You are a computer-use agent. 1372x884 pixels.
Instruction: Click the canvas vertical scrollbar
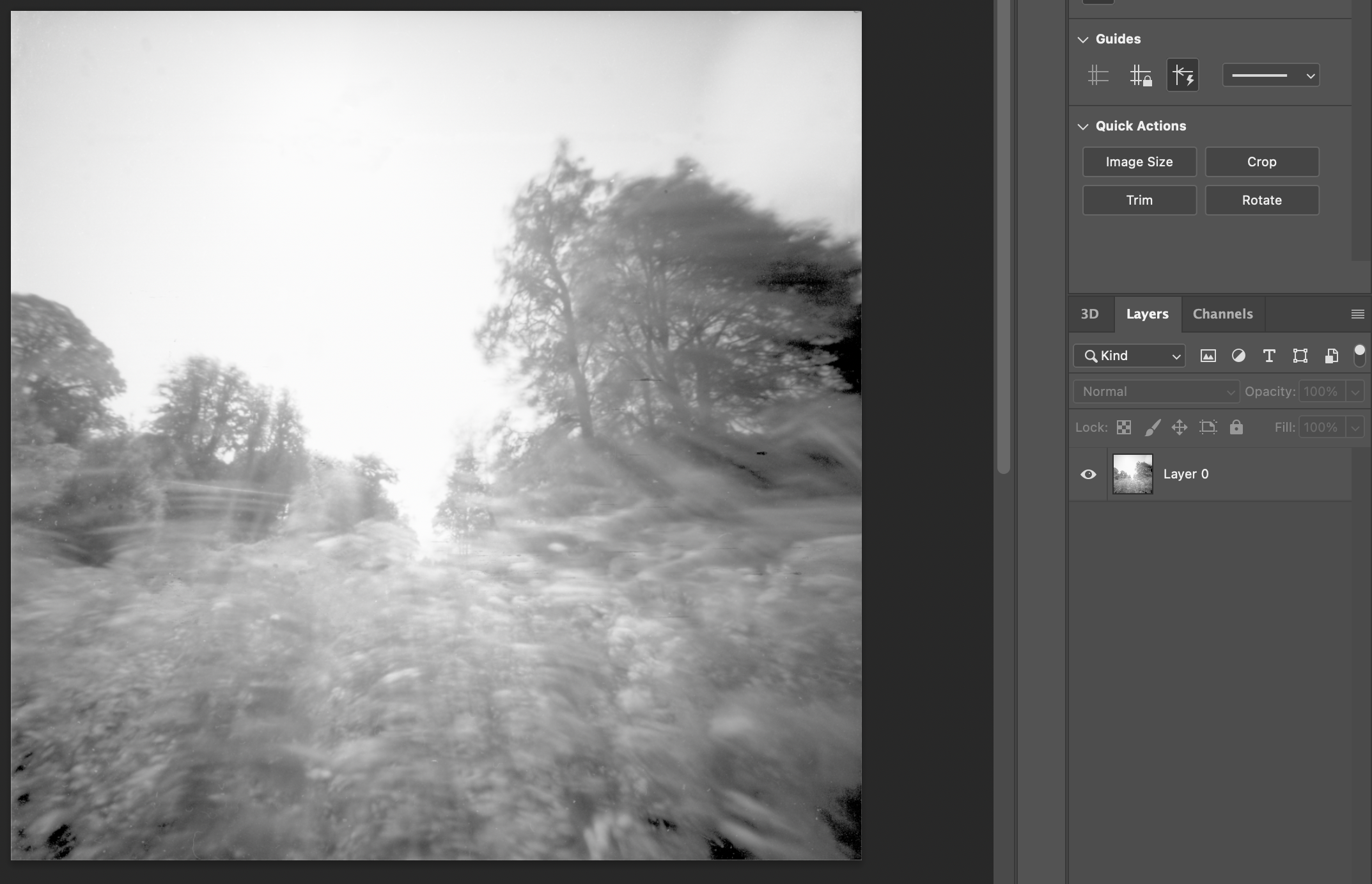click(x=1003, y=237)
